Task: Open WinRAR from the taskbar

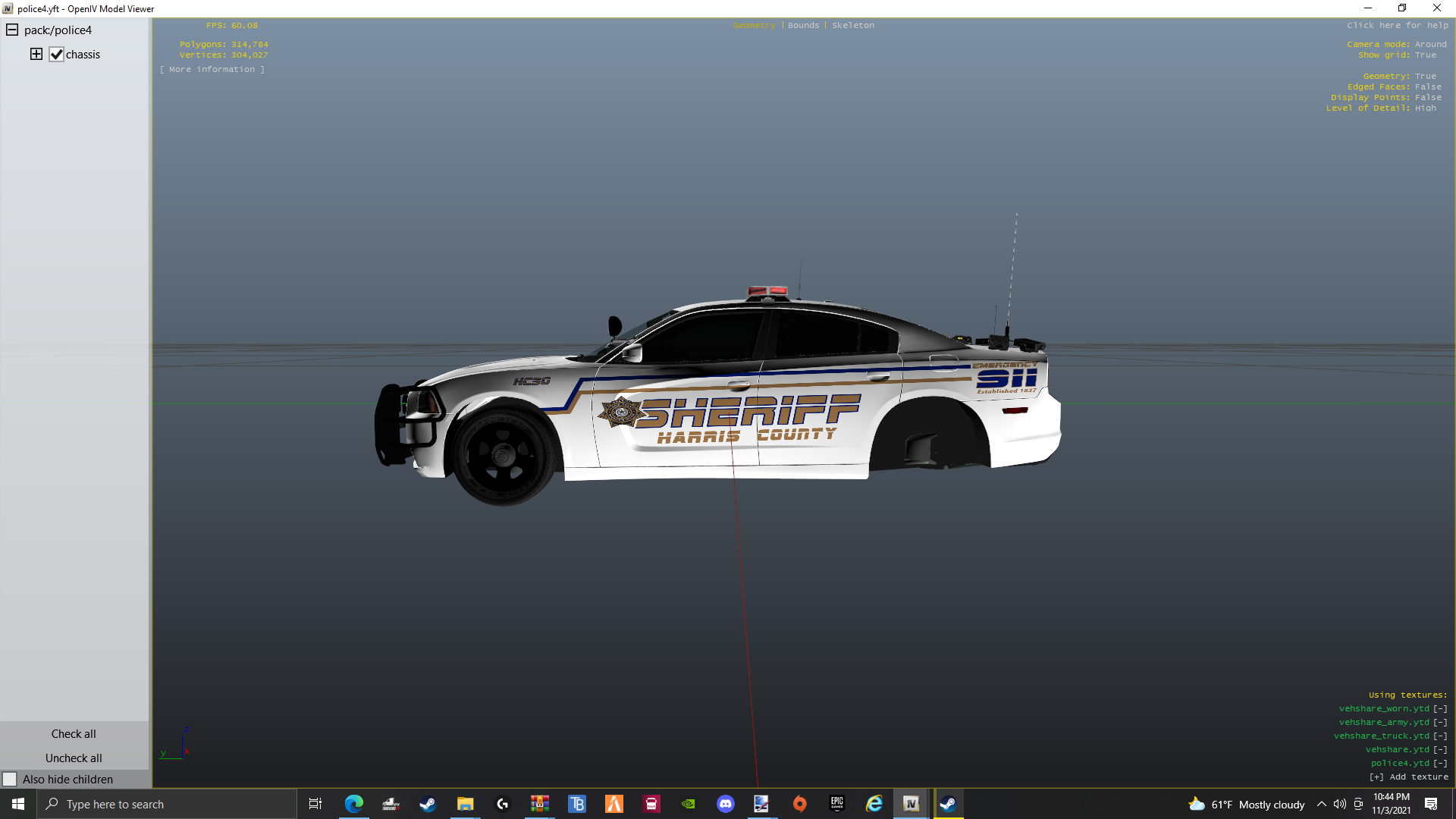Action: pos(539,804)
